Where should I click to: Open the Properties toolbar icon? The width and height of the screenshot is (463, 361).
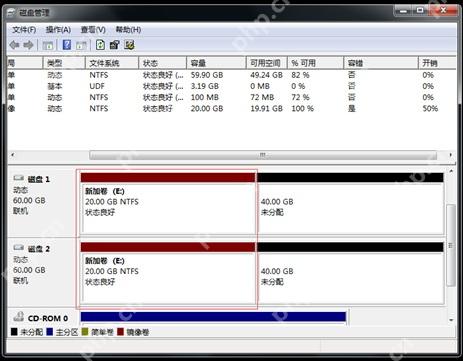(x=115, y=45)
